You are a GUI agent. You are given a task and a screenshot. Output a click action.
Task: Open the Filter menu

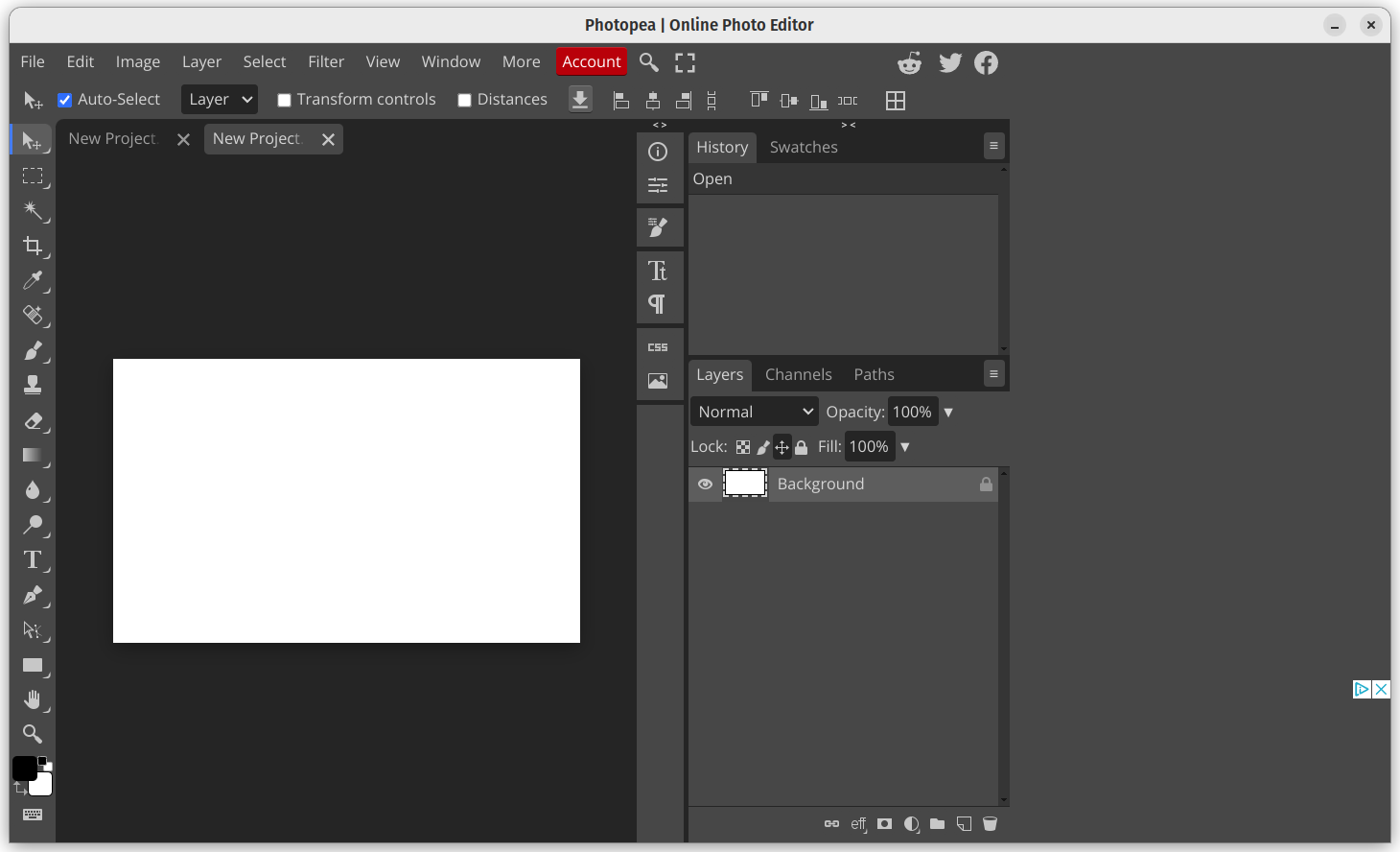326,61
